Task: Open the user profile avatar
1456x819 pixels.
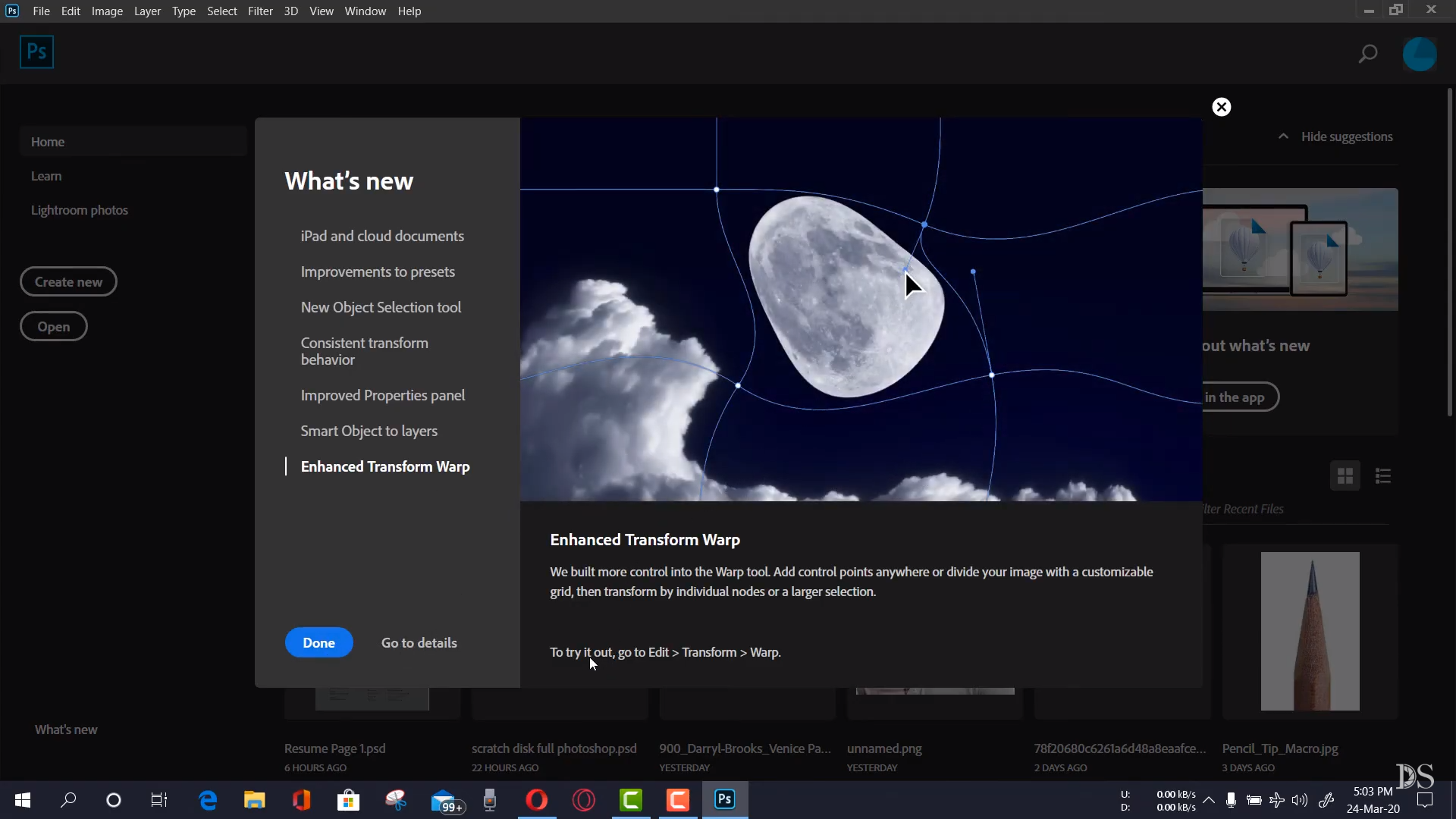Action: click(1419, 54)
